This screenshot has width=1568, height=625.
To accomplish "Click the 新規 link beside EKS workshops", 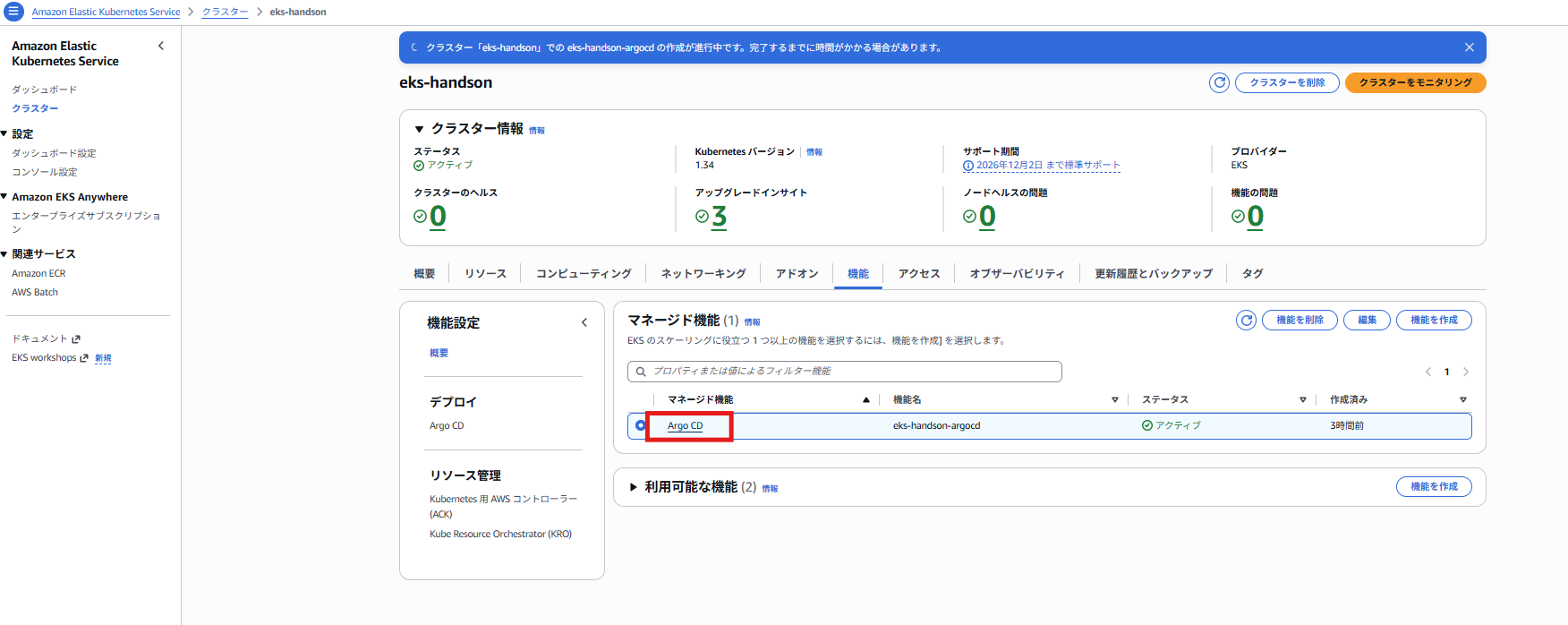I will (x=103, y=358).
